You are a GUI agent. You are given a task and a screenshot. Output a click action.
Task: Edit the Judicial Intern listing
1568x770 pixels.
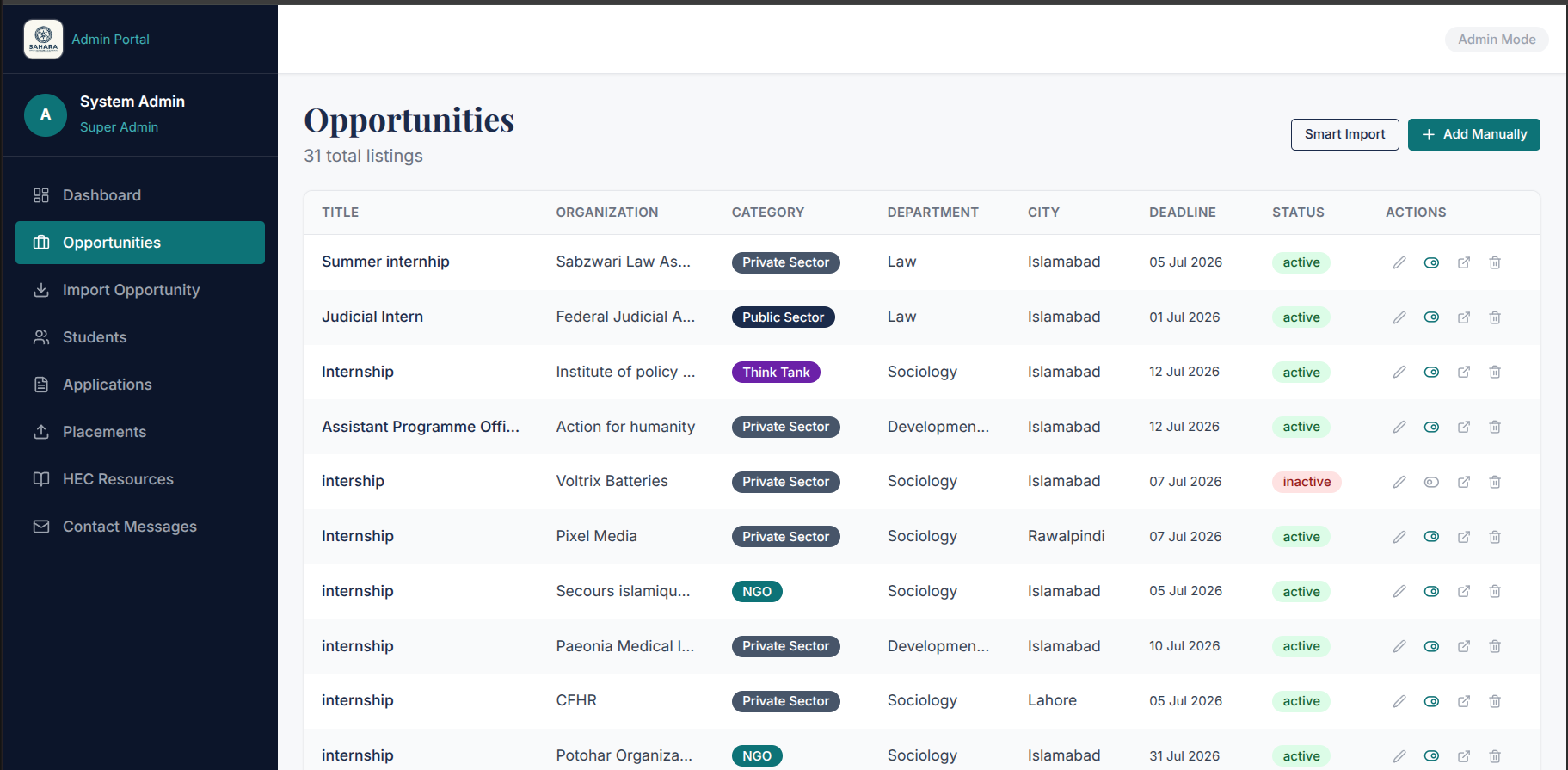[x=1399, y=317]
